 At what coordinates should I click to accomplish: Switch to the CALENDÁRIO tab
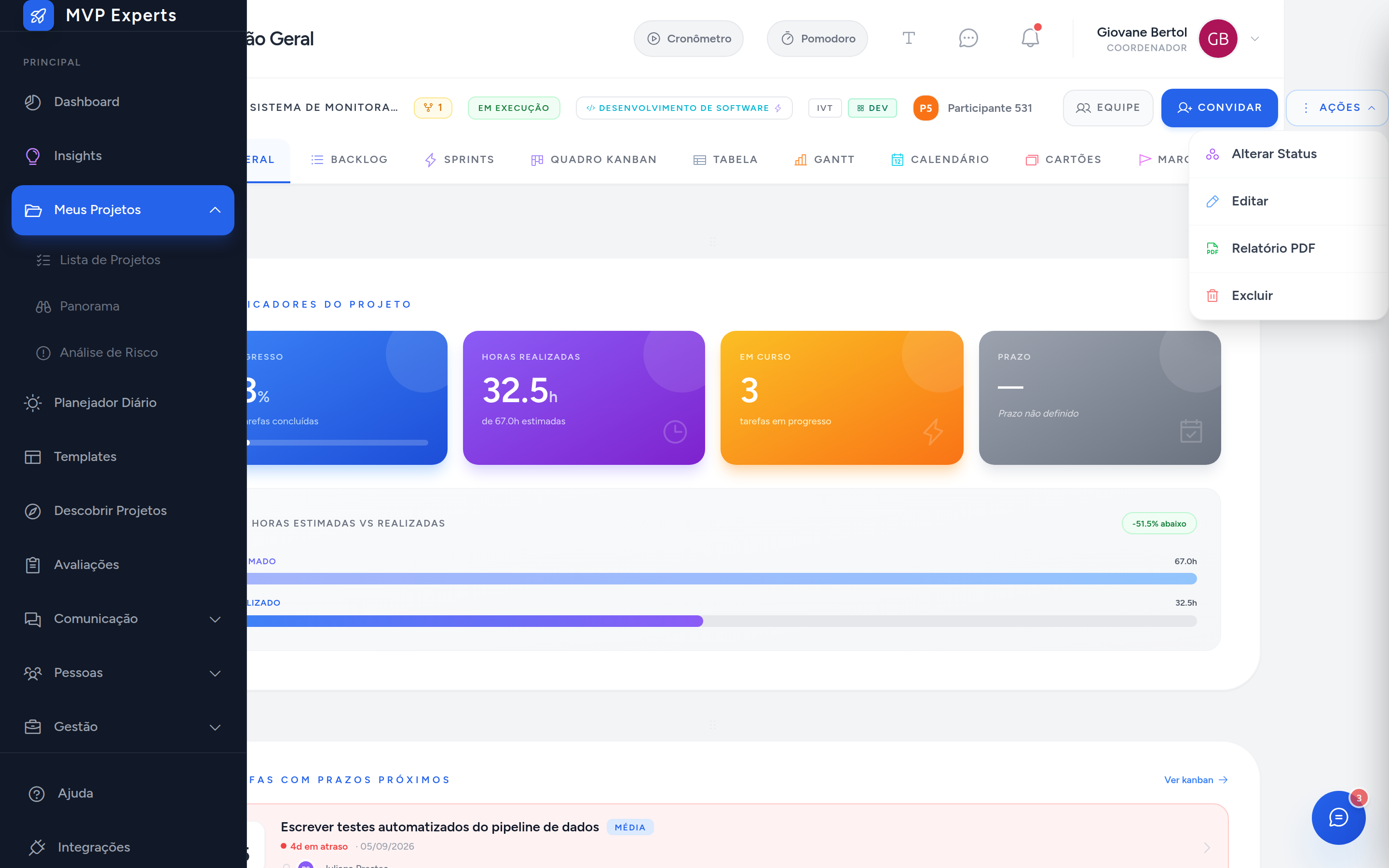click(940, 160)
